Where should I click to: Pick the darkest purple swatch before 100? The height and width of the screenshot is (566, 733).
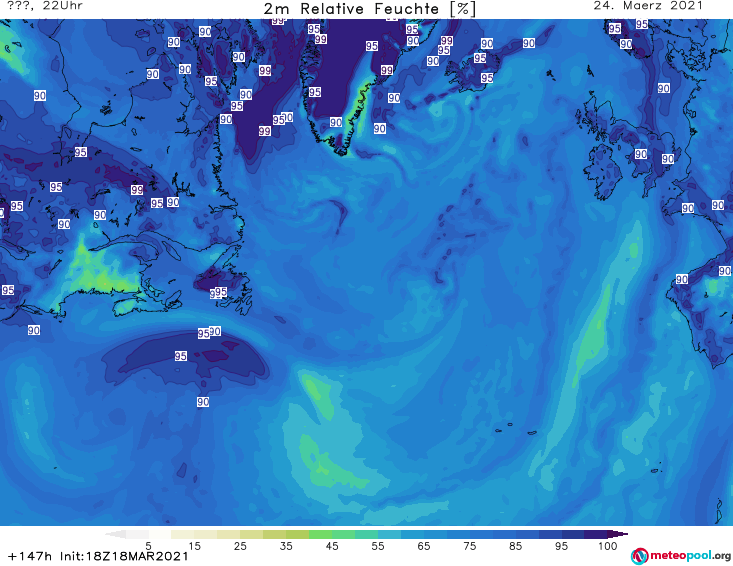pos(596,534)
